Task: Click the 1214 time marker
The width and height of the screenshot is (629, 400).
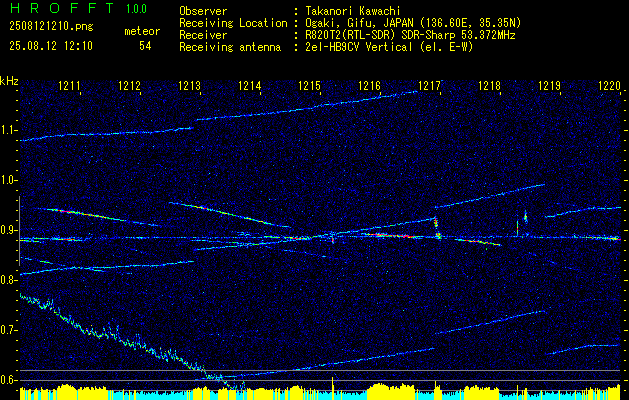Action: tap(250, 85)
